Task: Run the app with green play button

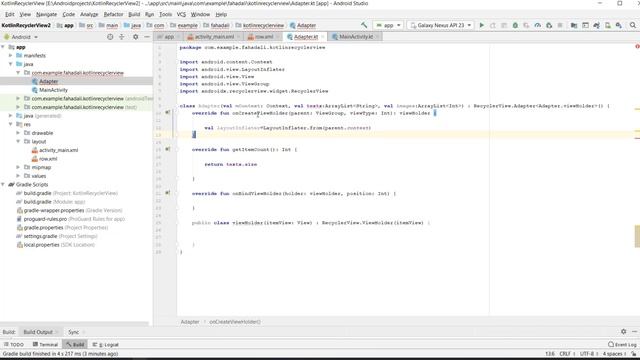Action: click(x=482, y=25)
